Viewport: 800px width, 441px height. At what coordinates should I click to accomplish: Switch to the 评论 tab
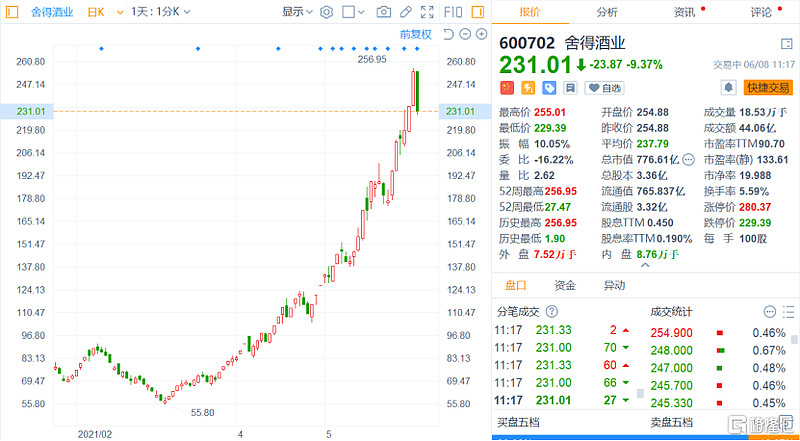point(761,12)
